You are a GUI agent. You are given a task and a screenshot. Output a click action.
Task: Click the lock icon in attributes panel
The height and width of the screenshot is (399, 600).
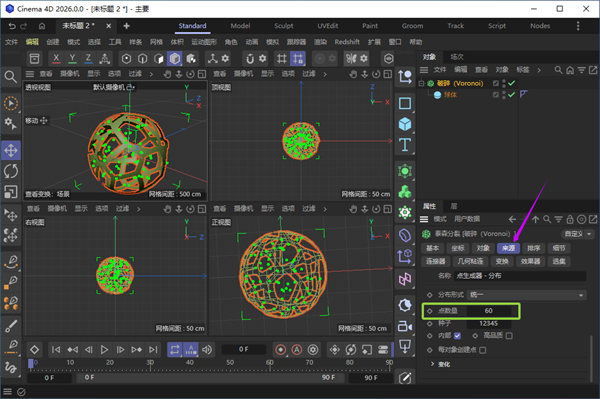point(570,219)
